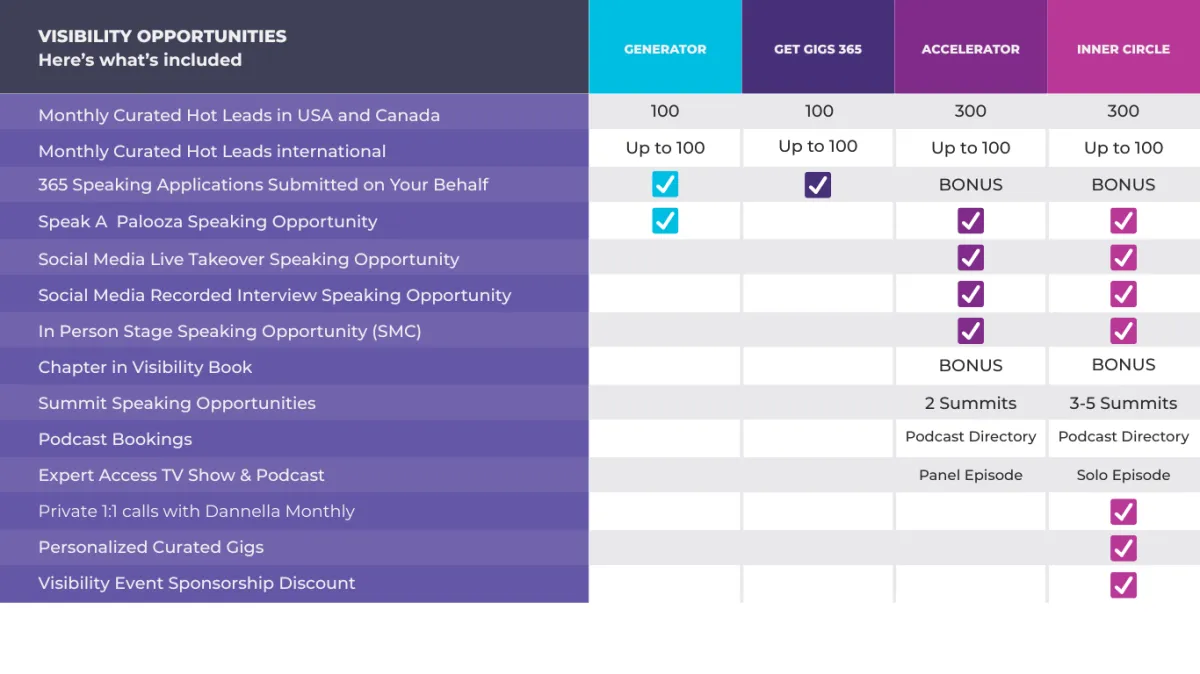
Task: Click the Chapter in Visibility Book row label
Action: [145, 367]
